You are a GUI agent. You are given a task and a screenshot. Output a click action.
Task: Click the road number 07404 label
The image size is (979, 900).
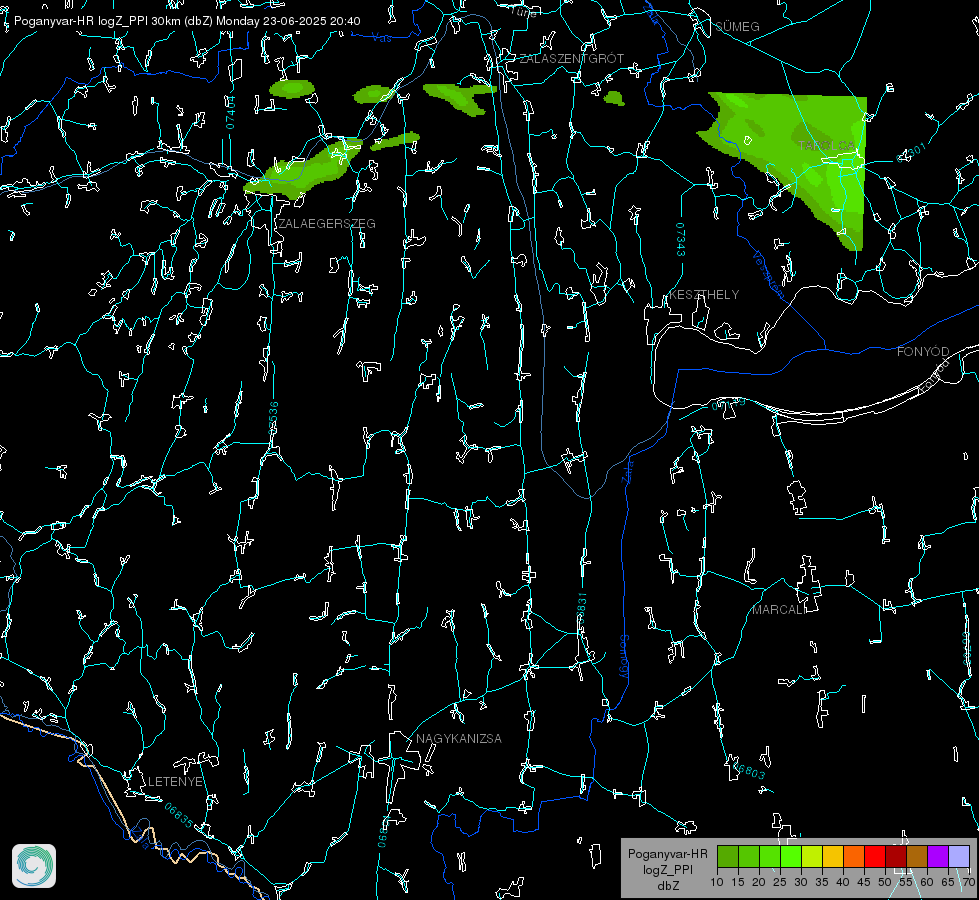pyautogui.click(x=231, y=113)
